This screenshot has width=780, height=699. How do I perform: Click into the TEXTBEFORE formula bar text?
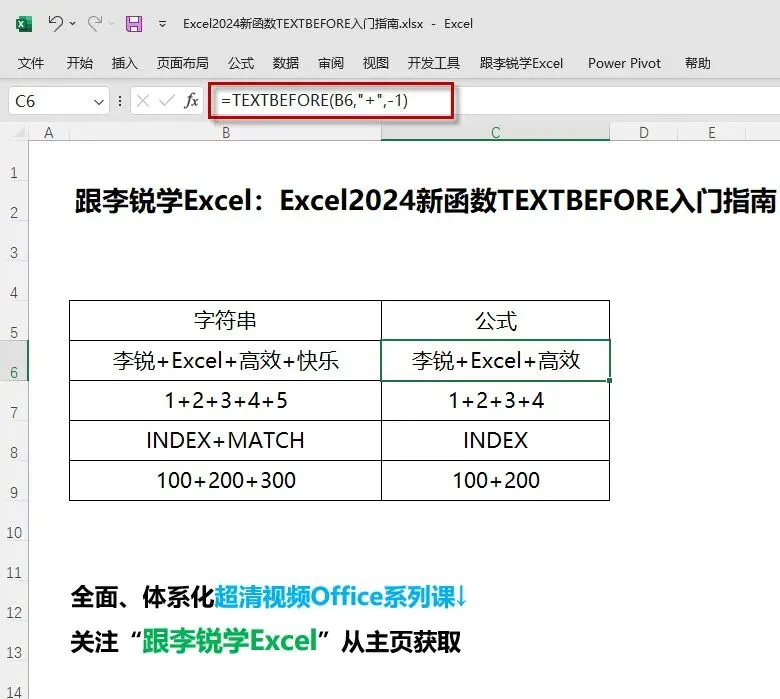(x=314, y=101)
